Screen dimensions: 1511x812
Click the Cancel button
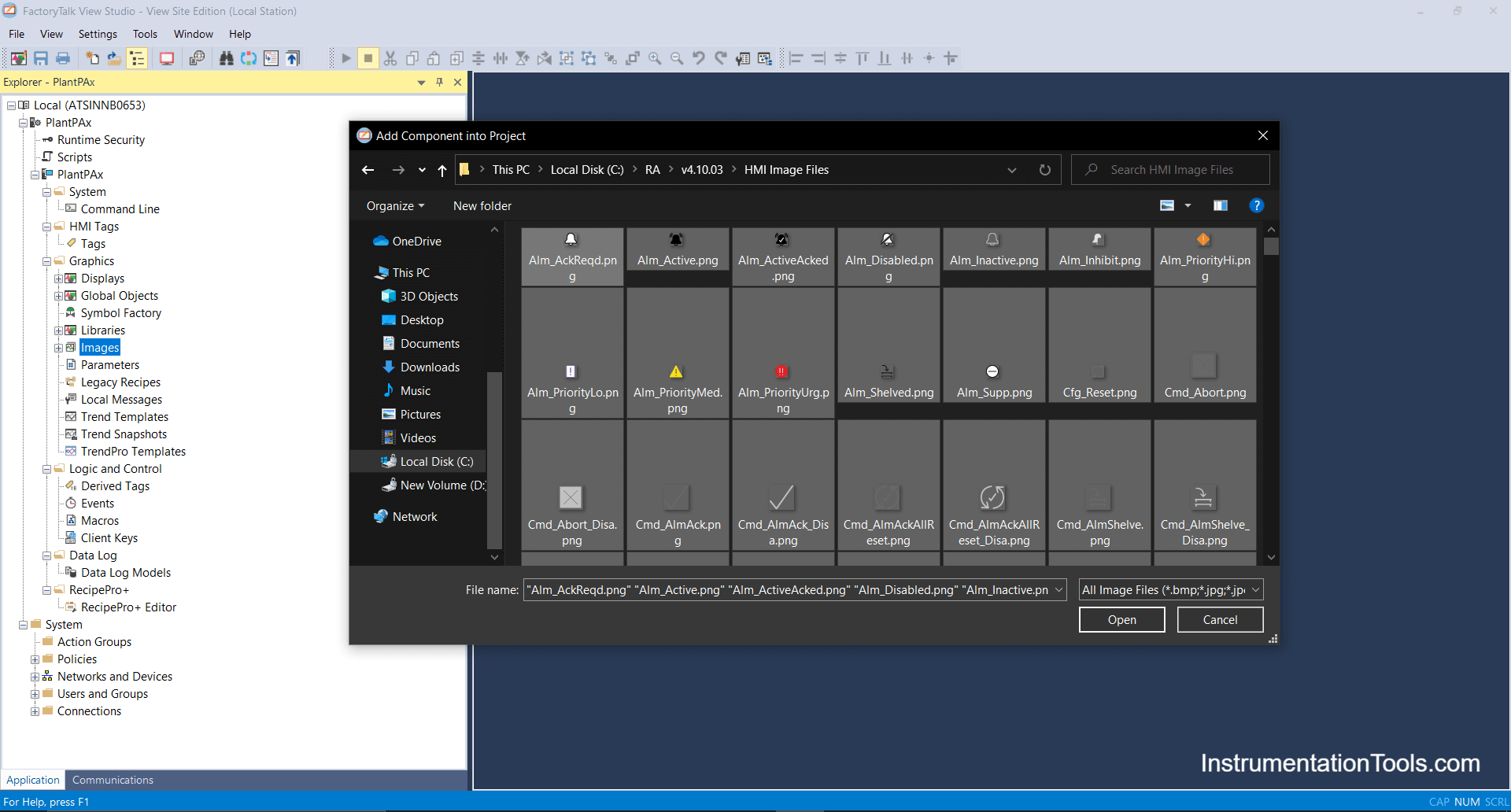tap(1220, 620)
